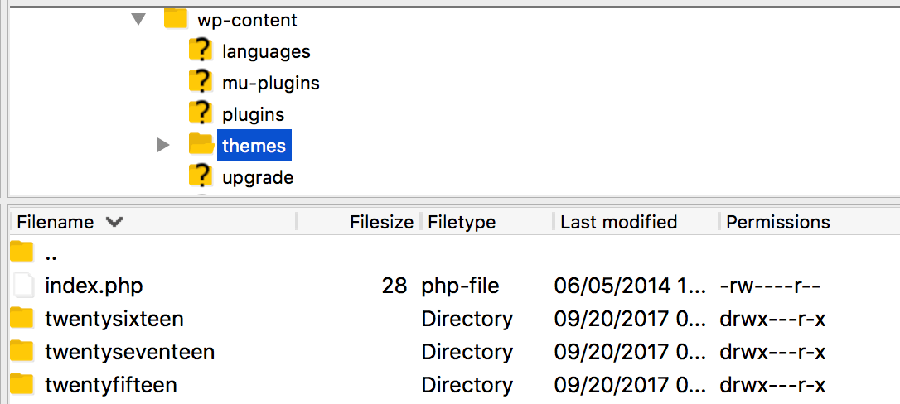Collapse the wp-content tree node

[x=138, y=19]
